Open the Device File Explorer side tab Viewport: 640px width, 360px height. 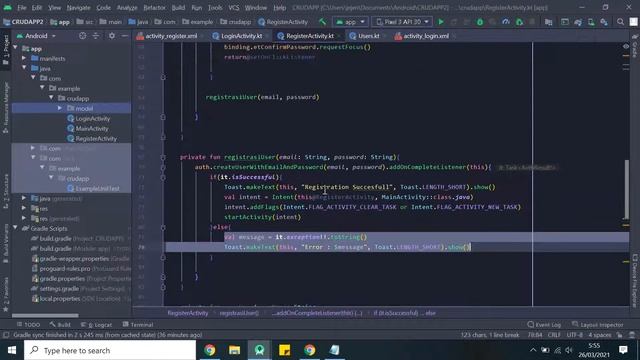[x=635, y=280]
